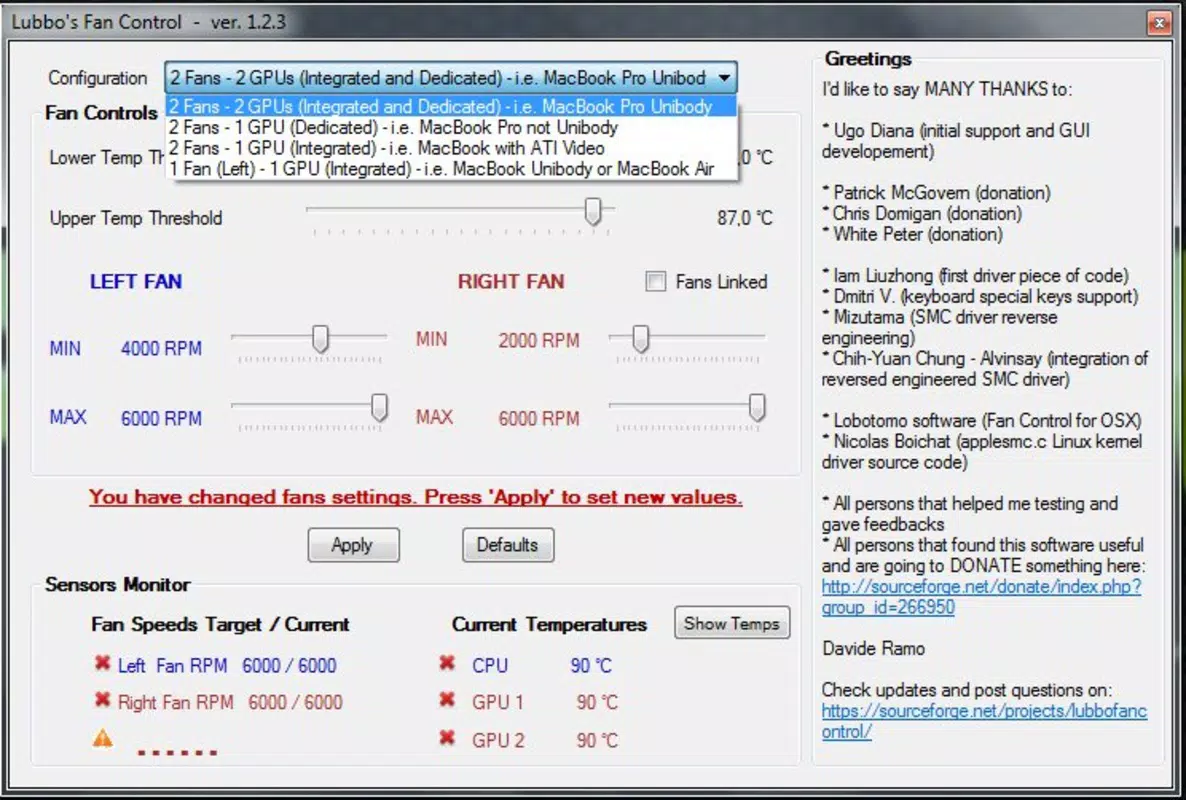Select 2 Fans - 2 GPUs MacBook Pro Unibody option
The height and width of the screenshot is (800, 1186).
tap(451, 106)
